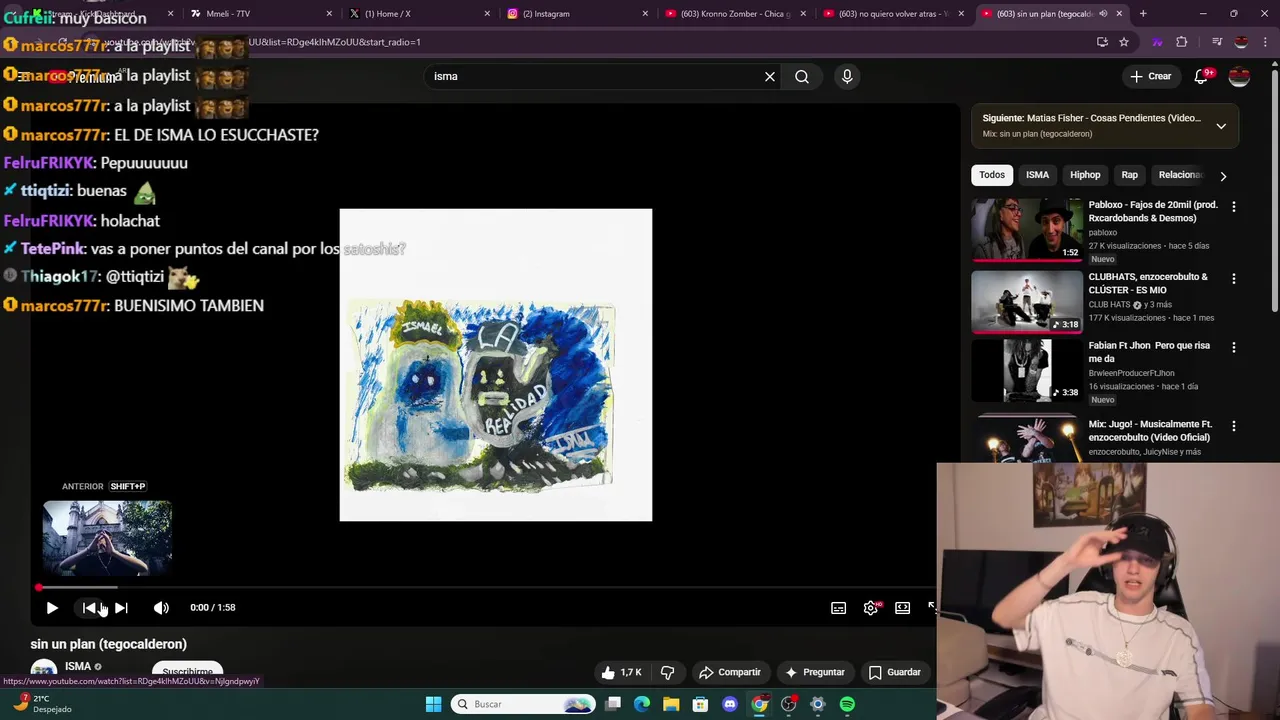Switch to the Kronno Zomber browser tab
The image size is (1280, 720).
tap(736, 14)
